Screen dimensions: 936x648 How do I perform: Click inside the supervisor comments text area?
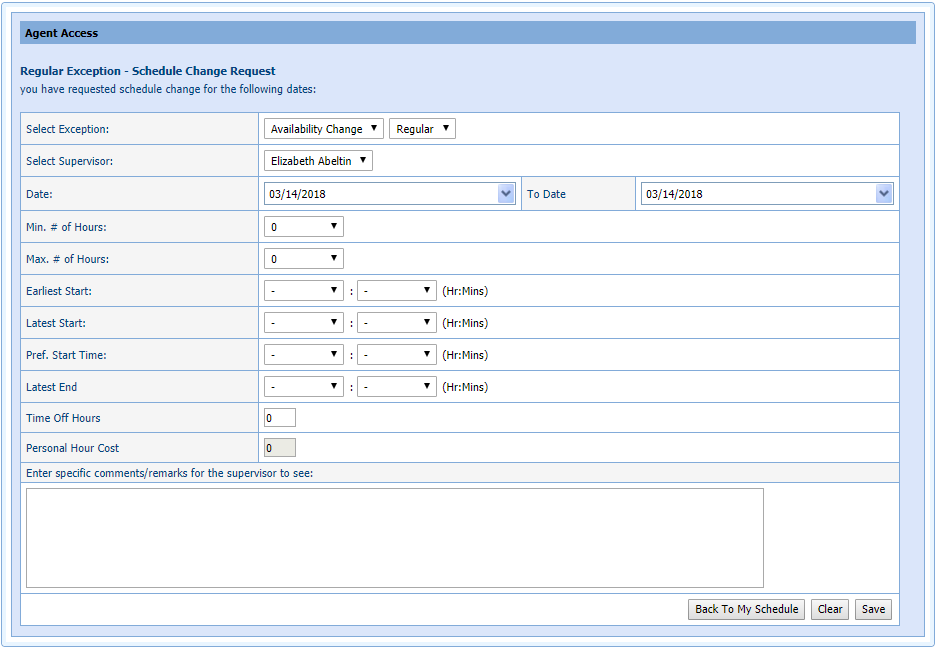[x=394, y=538]
